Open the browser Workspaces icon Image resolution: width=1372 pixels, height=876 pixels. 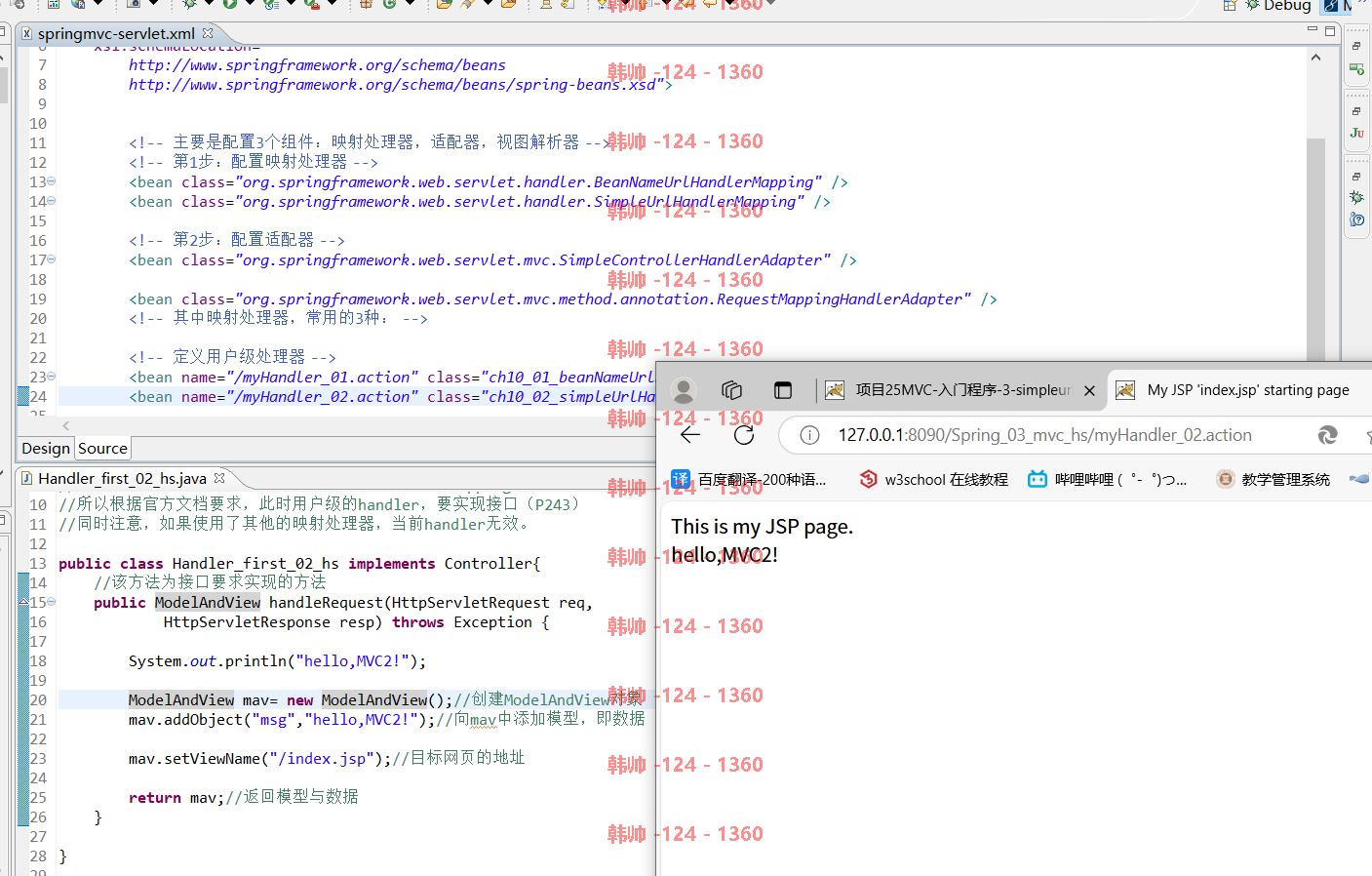[731, 390]
